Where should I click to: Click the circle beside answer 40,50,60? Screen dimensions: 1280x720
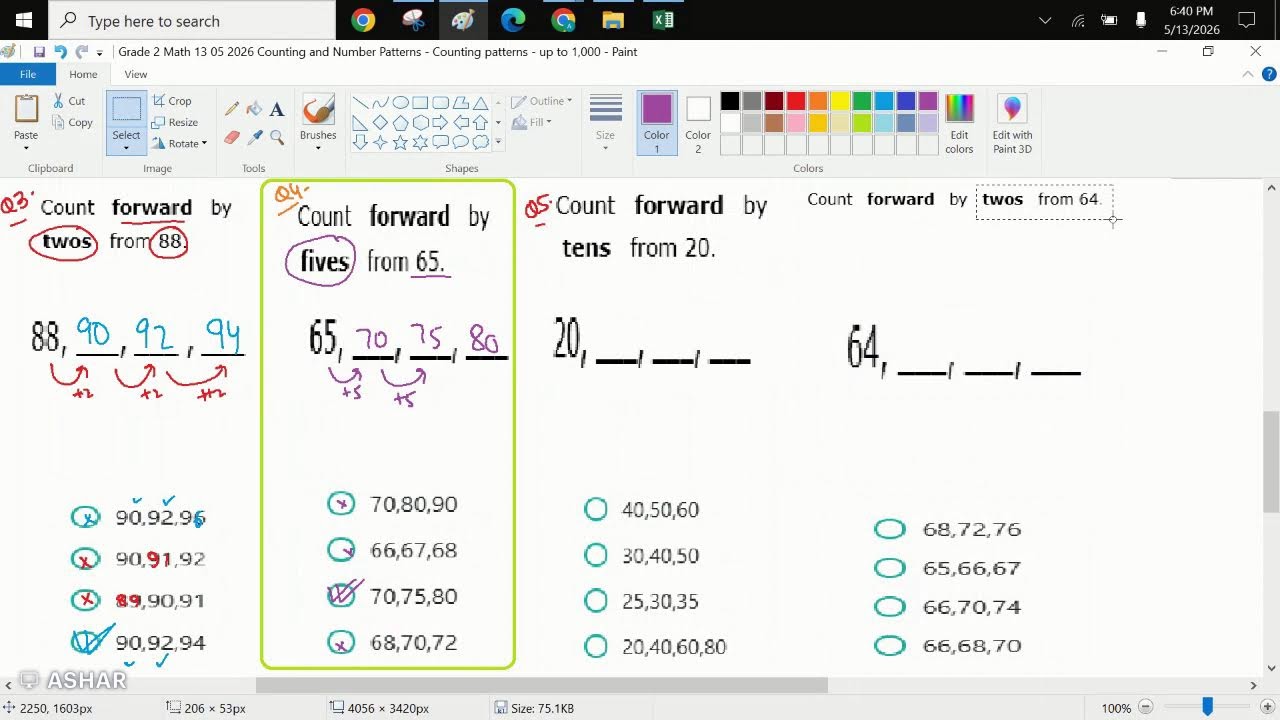pos(596,510)
